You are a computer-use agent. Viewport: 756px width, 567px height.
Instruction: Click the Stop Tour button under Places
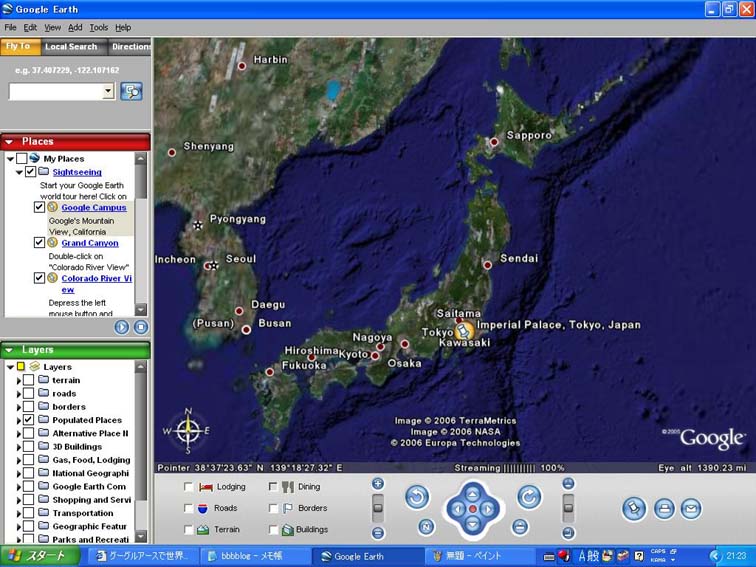[x=141, y=327]
